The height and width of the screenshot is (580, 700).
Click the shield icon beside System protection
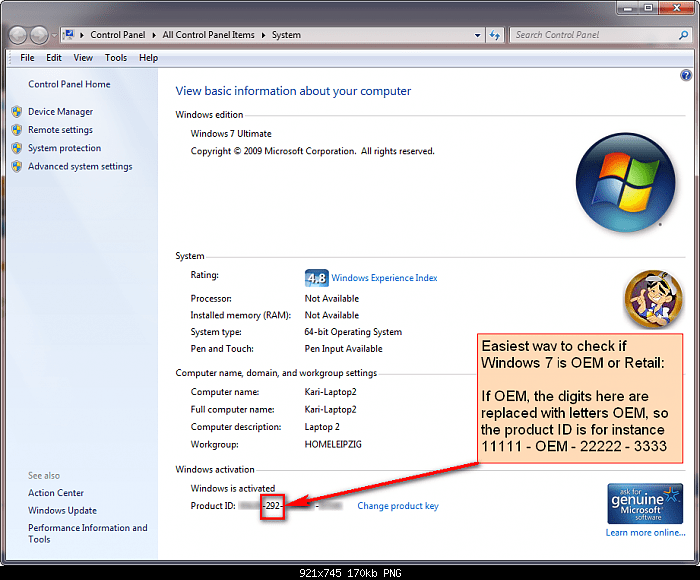tap(17, 148)
